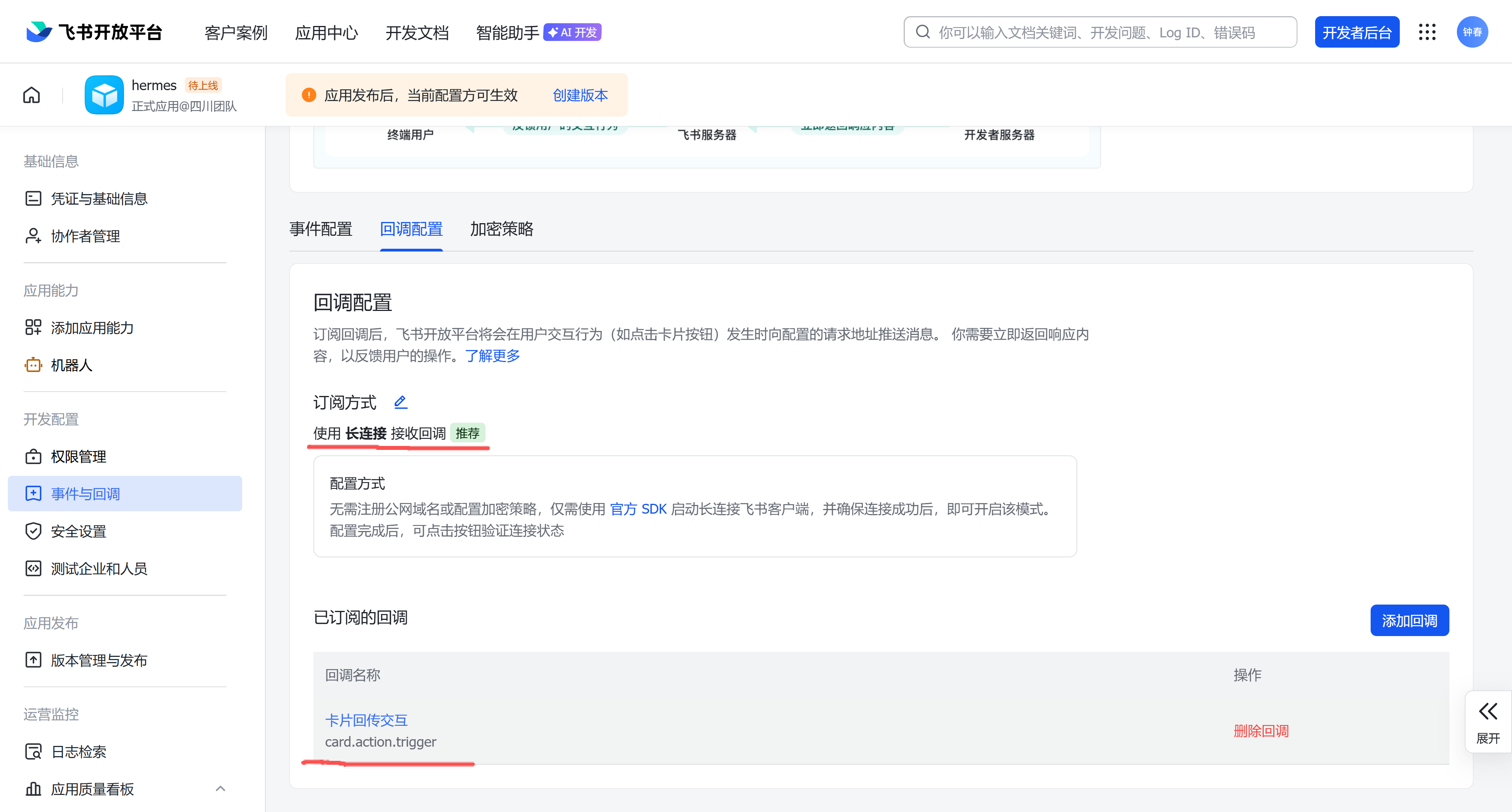Open 开发文档 in top navigation

point(417,32)
